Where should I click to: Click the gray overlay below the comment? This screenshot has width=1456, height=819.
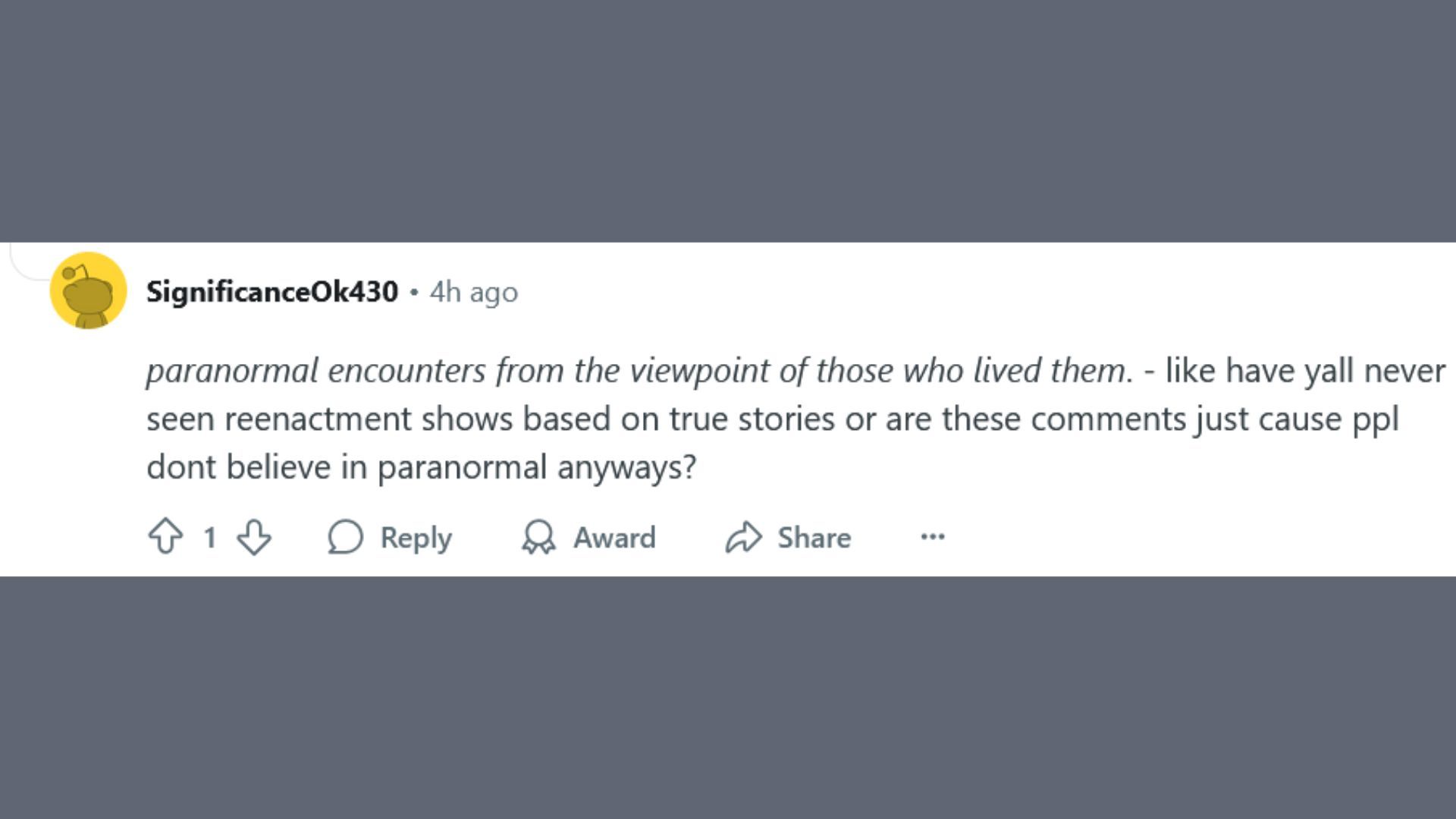coord(728,698)
